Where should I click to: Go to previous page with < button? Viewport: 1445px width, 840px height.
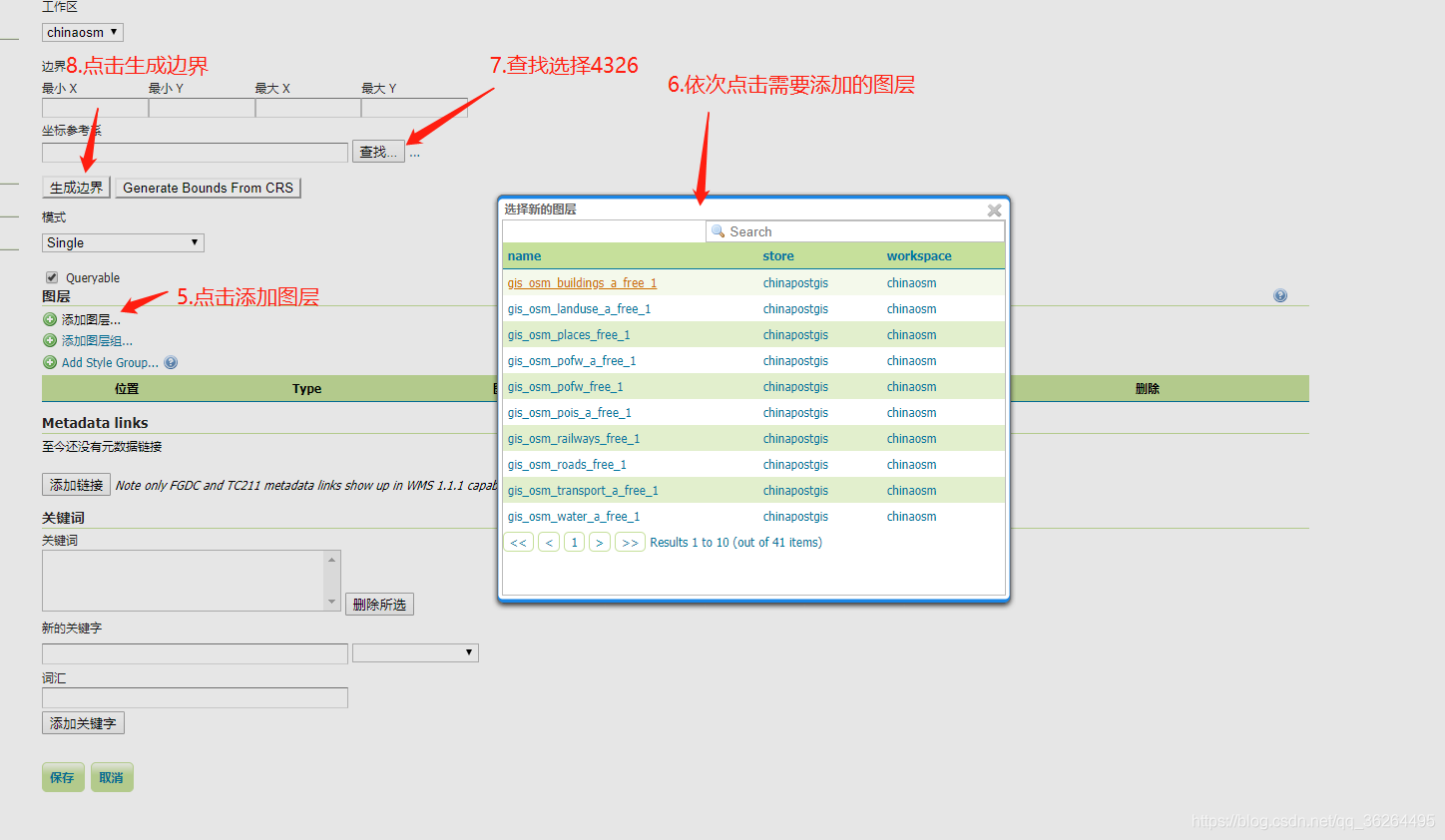coord(549,542)
